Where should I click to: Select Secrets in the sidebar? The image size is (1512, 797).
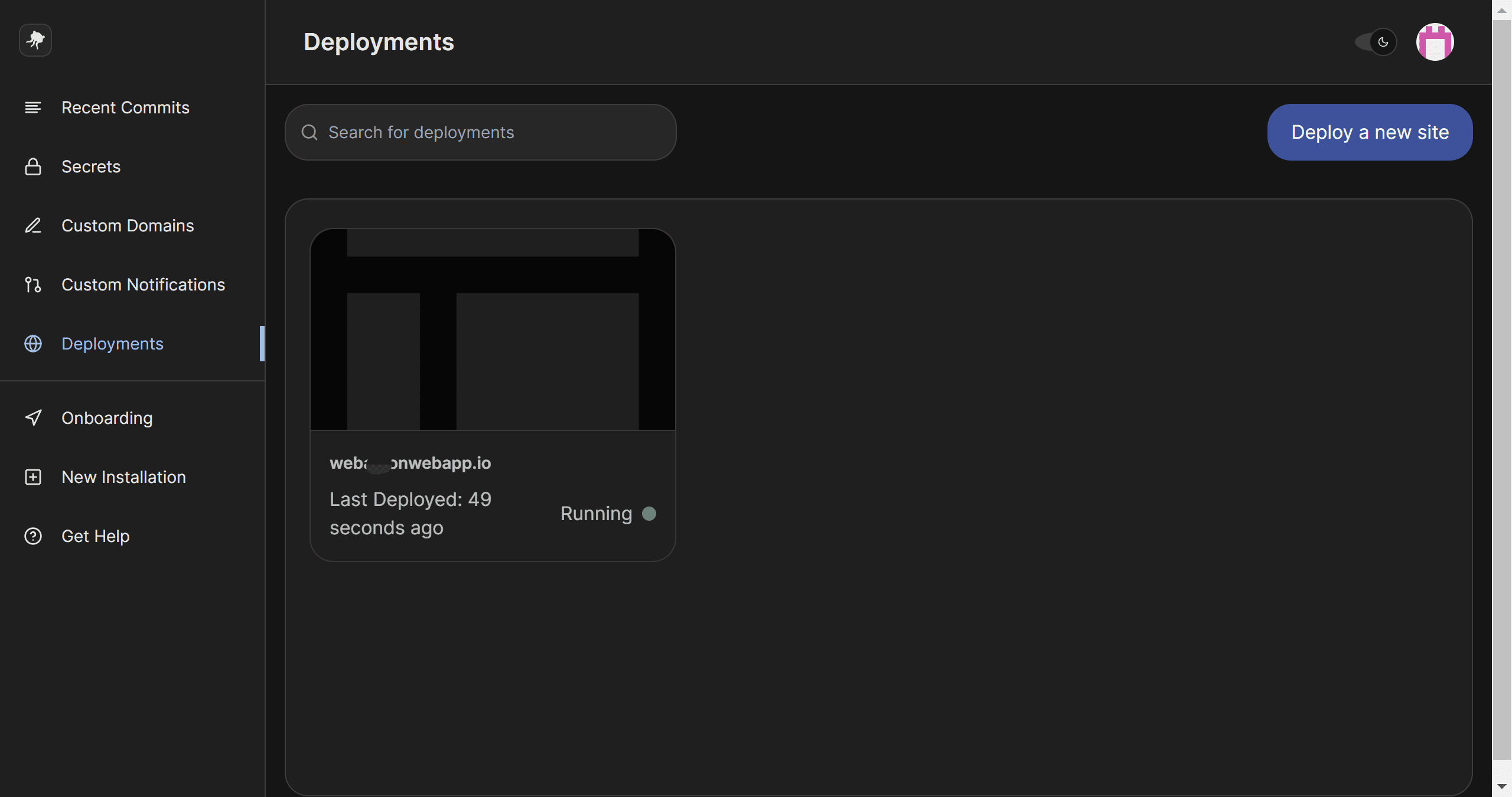tap(91, 166)
